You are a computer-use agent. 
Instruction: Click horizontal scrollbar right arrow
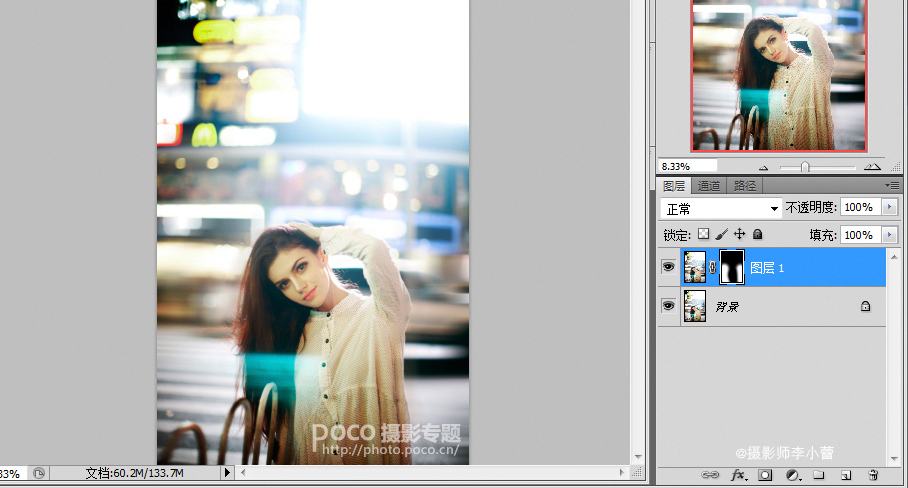[621, 472]
